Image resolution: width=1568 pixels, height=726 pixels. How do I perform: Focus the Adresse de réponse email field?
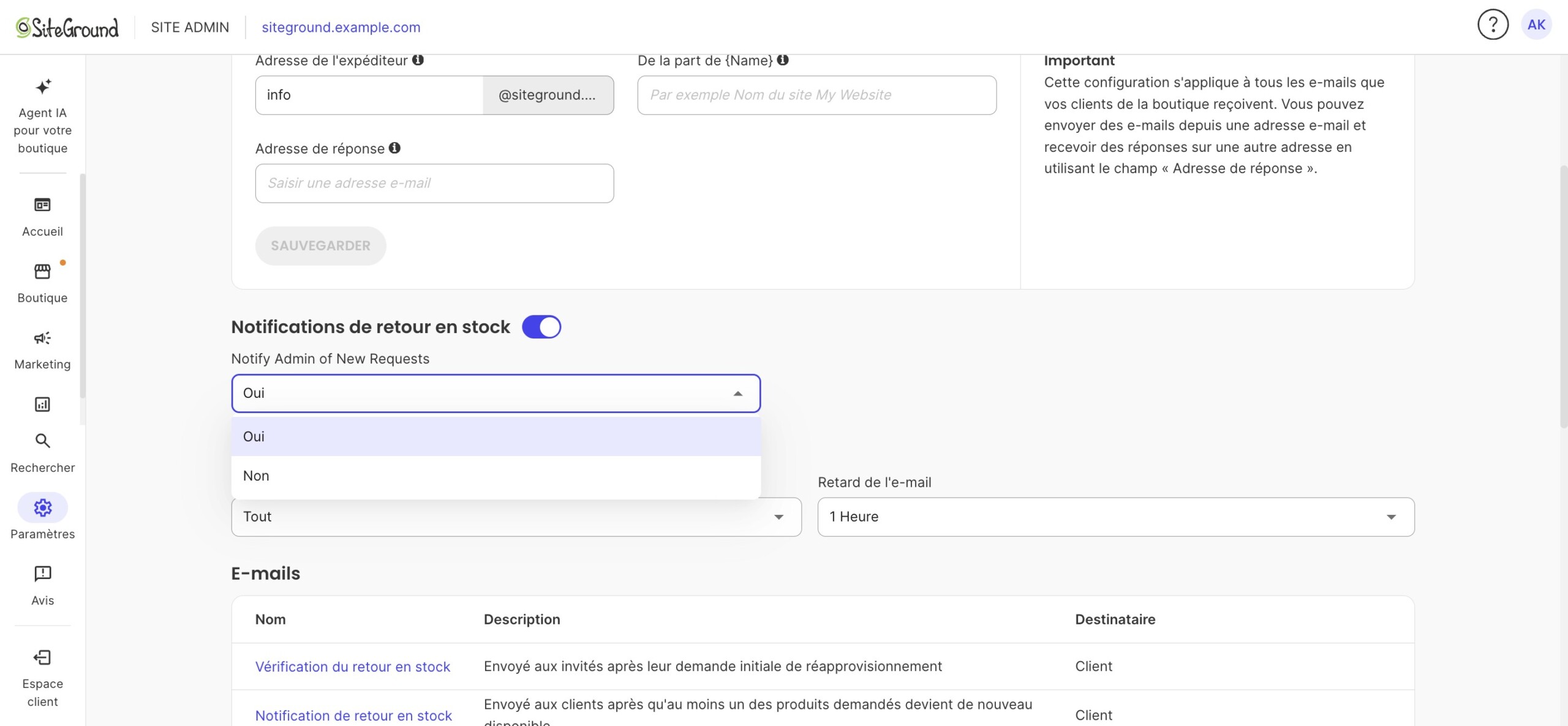point(434,184)
